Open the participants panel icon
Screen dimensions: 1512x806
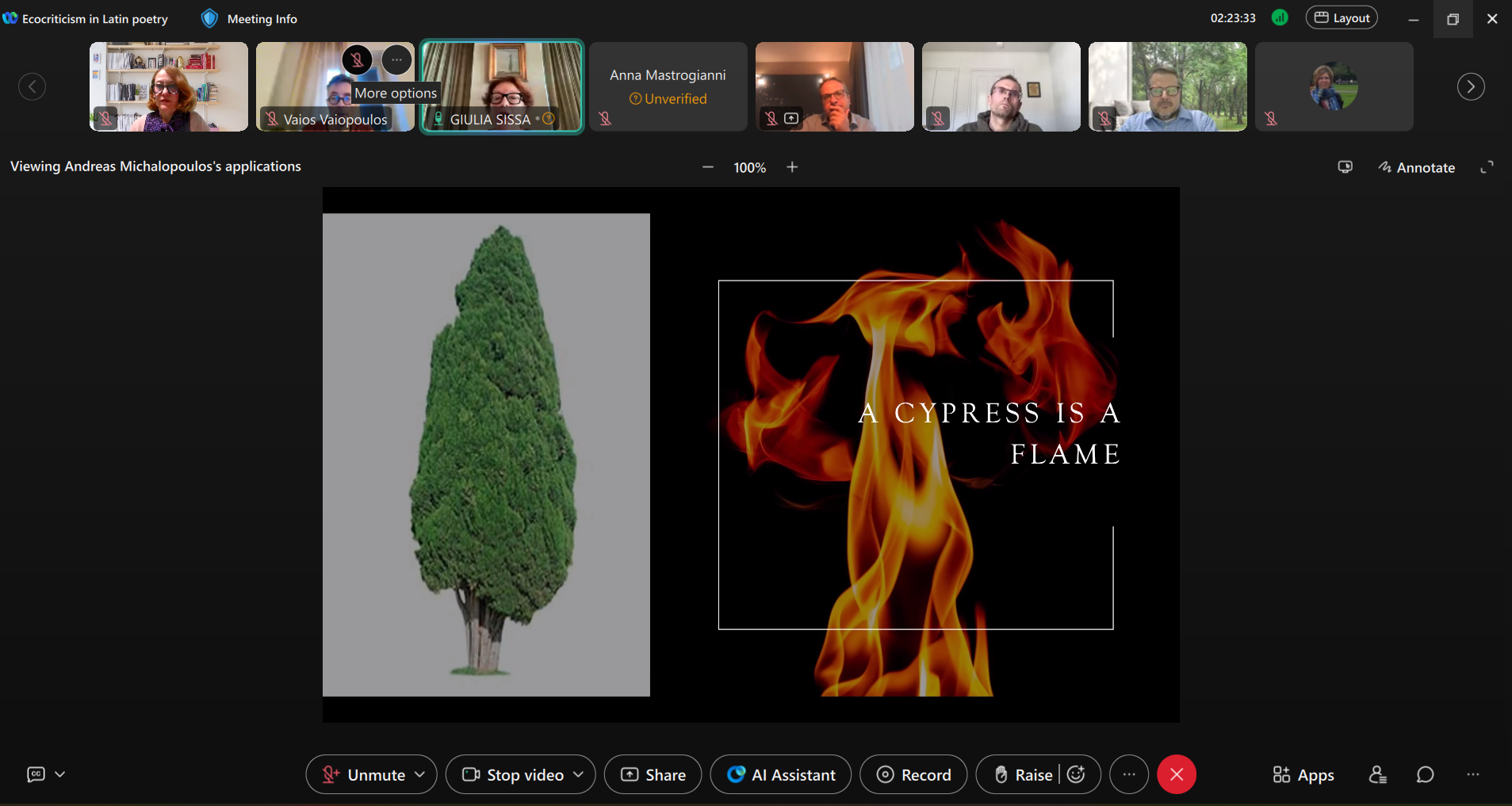(1378, 774)
